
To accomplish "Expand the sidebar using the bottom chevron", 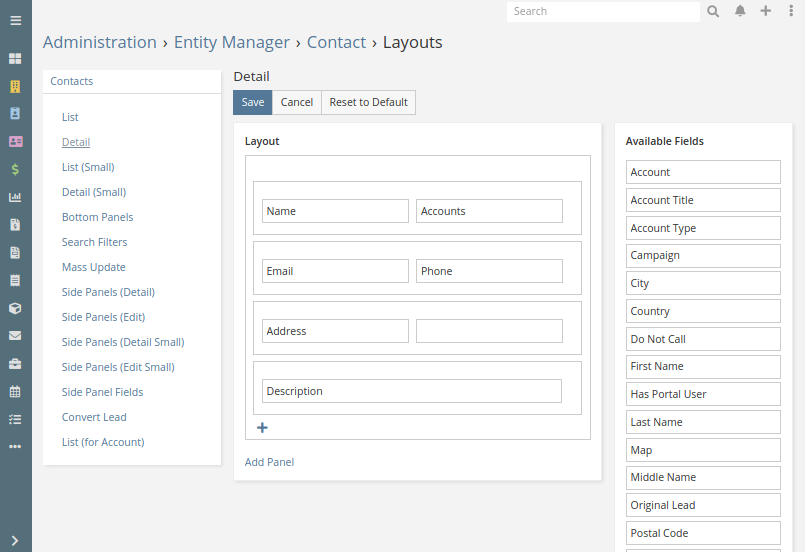I will click(15, 541).
